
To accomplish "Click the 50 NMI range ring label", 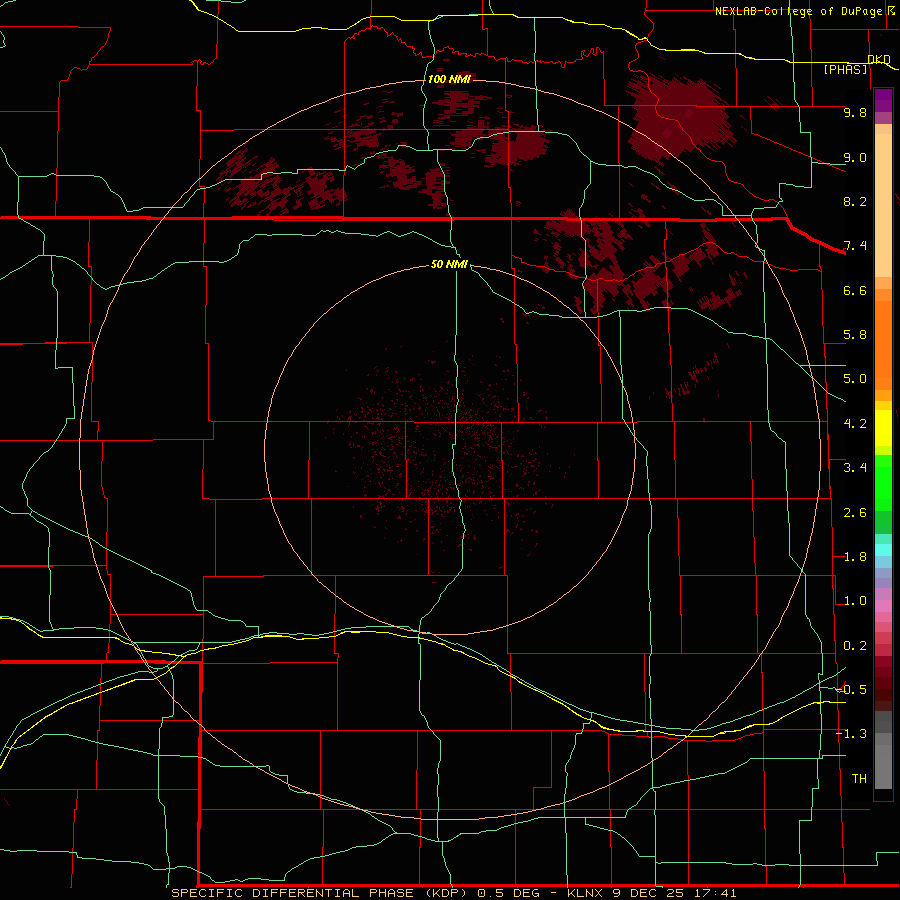I will 449,264.
